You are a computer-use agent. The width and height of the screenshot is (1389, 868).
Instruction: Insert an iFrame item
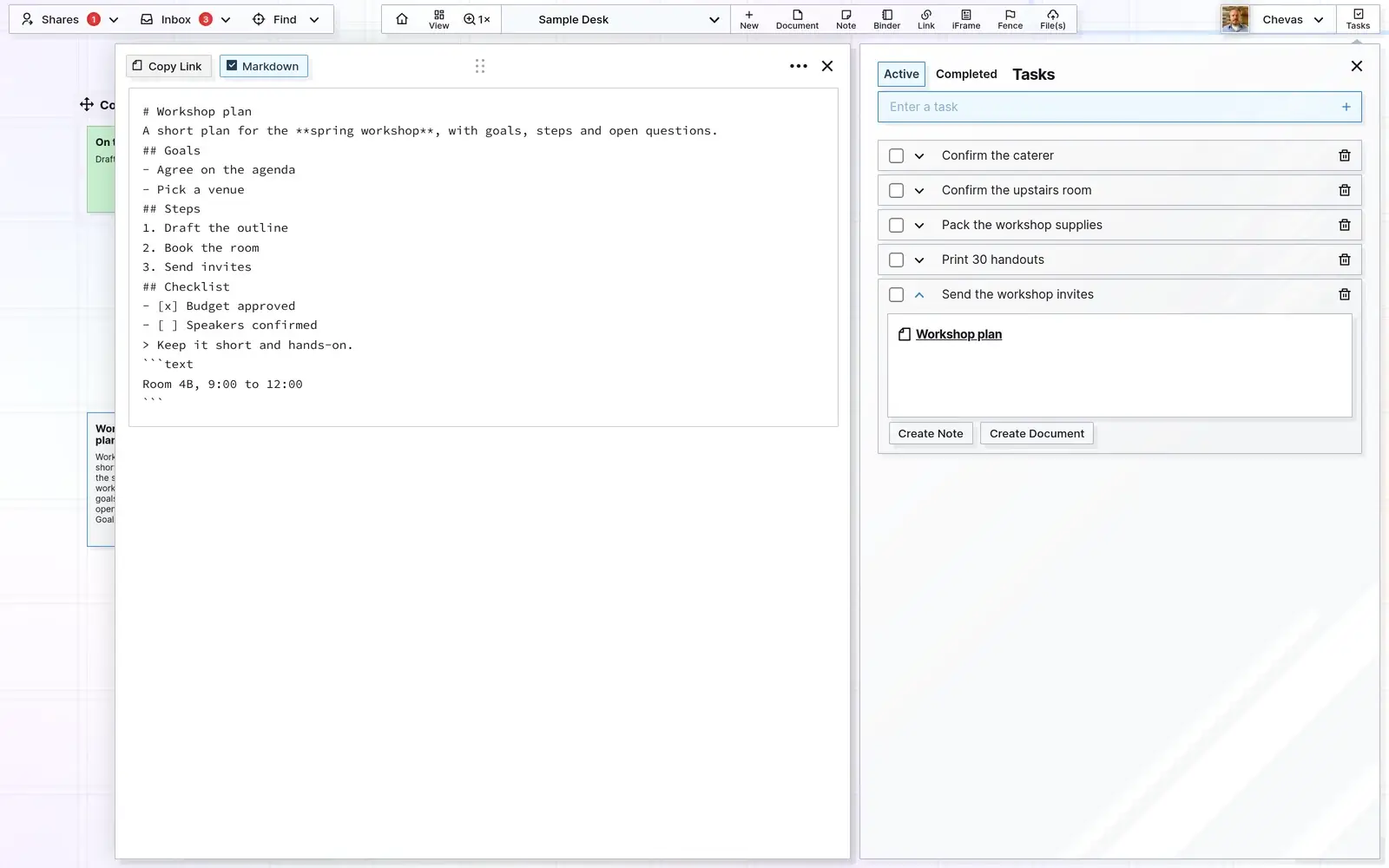tap(966, 19)
